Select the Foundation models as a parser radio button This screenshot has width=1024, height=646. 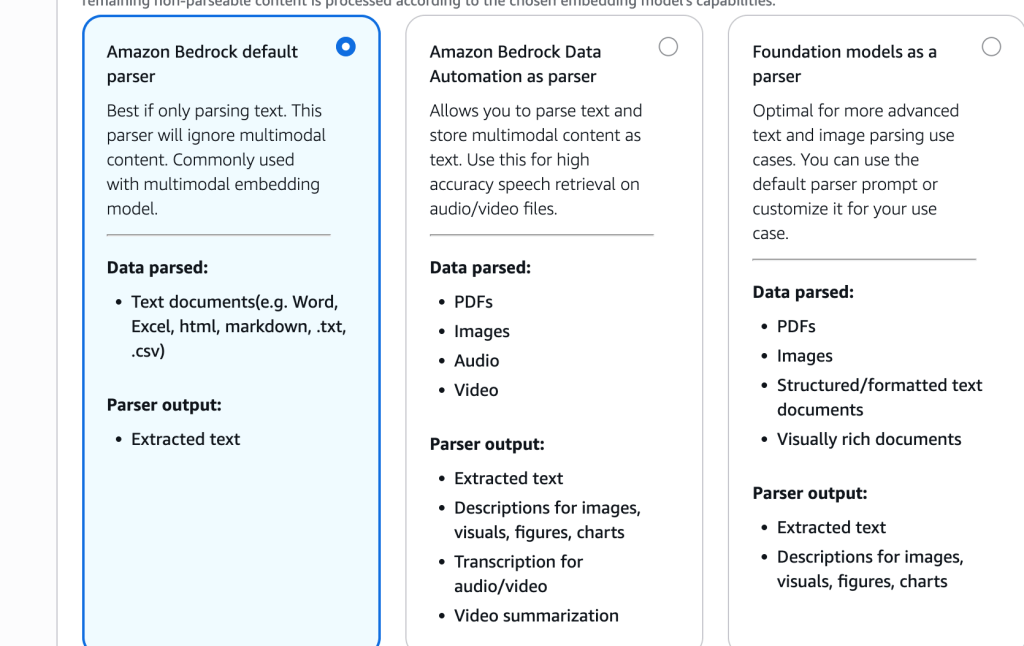(991, 46)
